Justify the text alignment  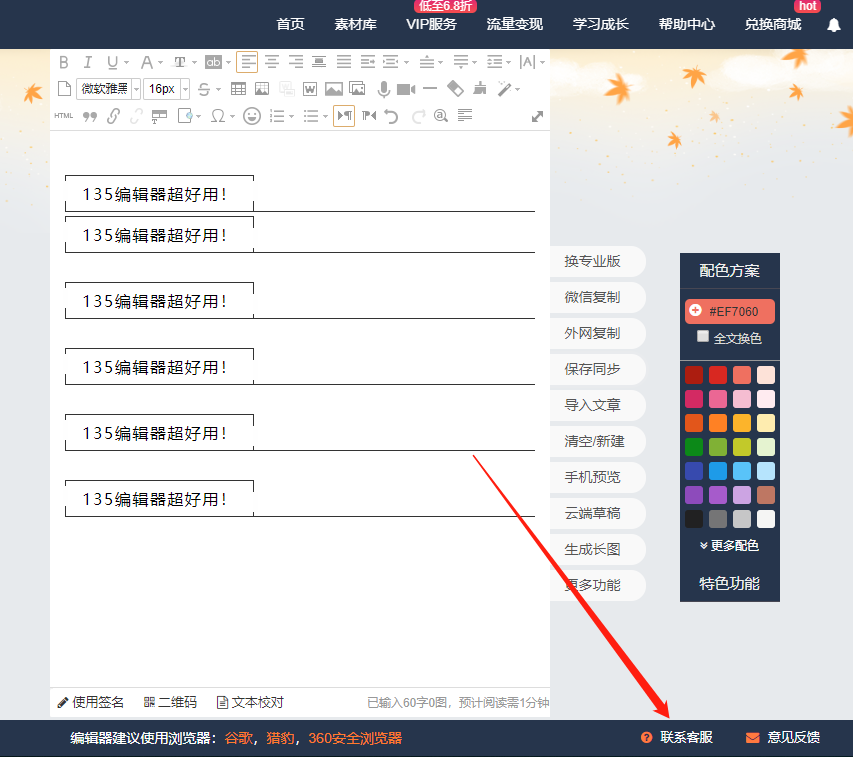tap(344, 62)
